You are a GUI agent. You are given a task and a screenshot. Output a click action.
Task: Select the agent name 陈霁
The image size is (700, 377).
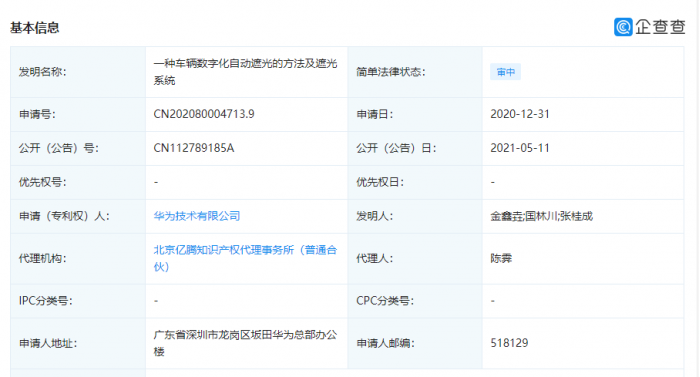501,258
